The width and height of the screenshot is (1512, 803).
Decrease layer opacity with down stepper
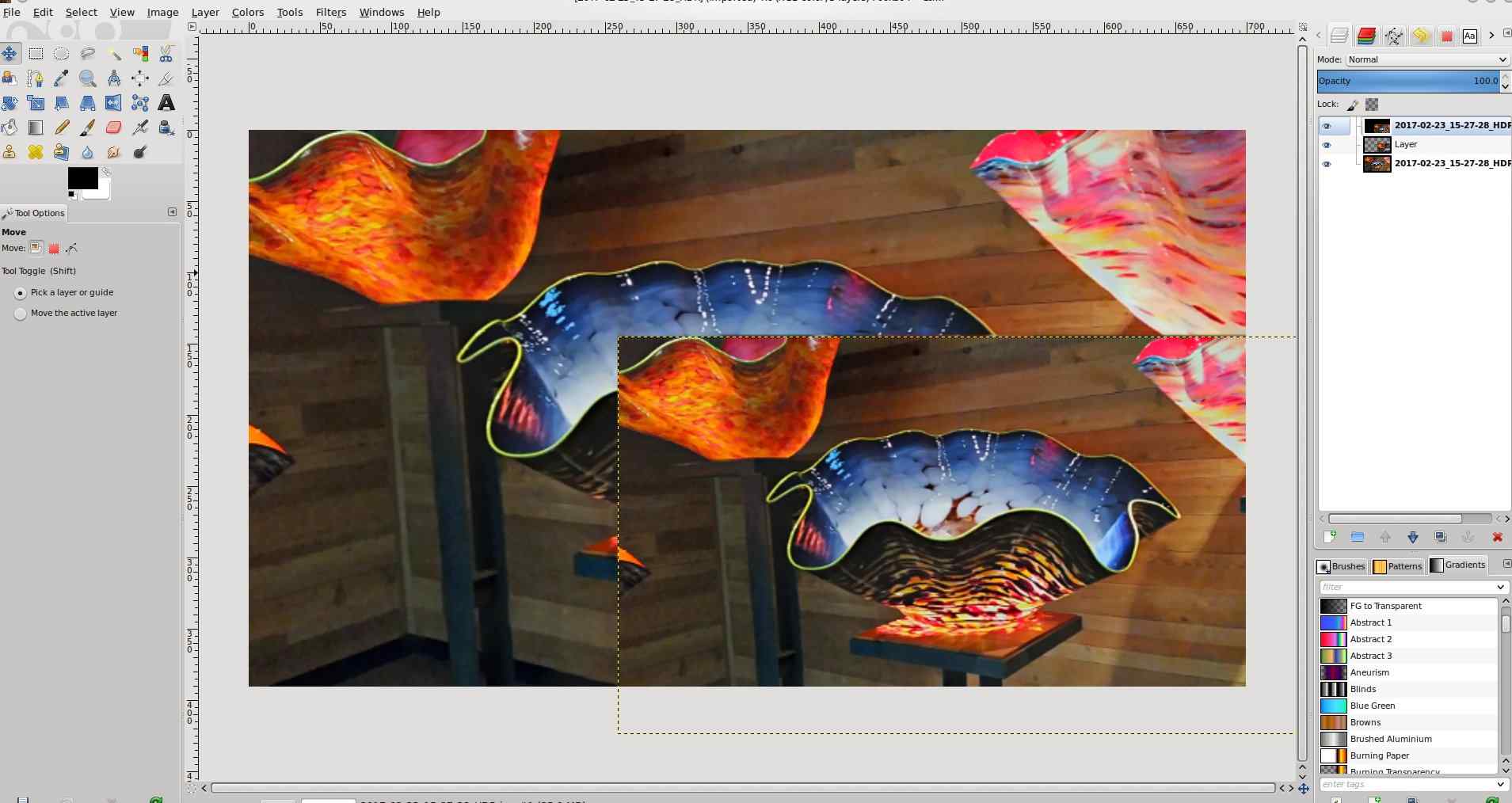(x=1506, y=86)
